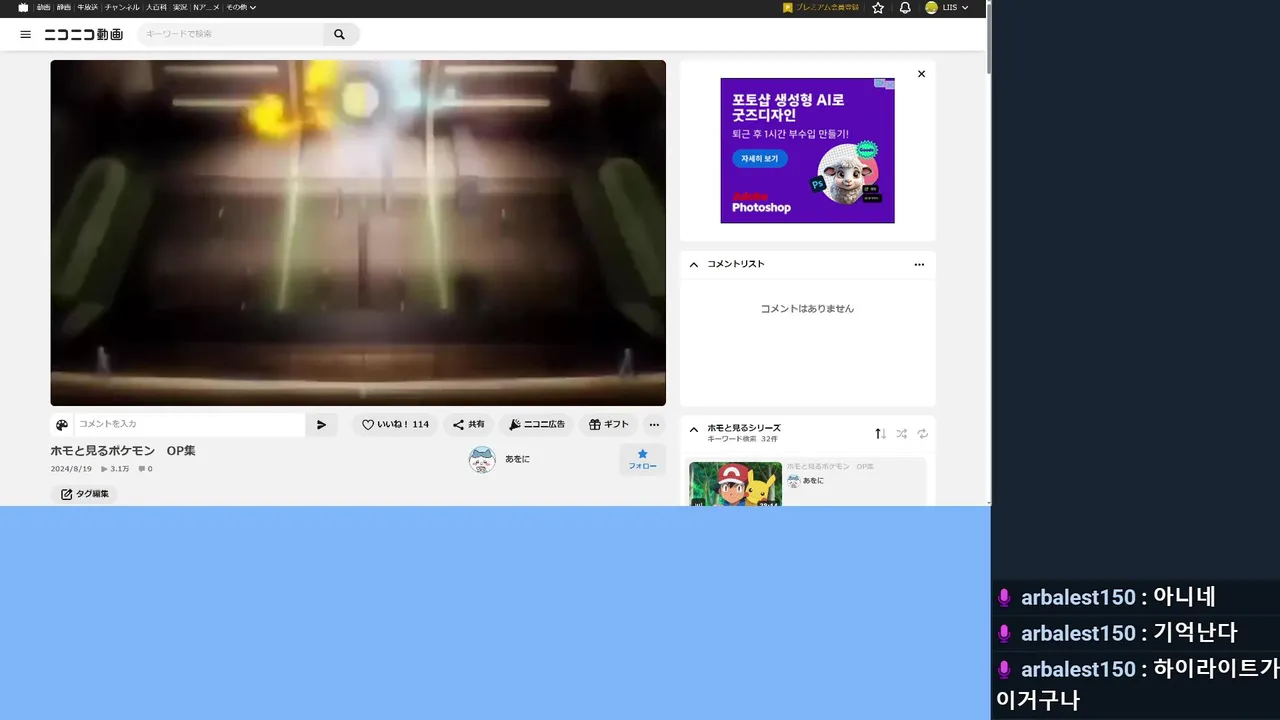Click the star favorites icon in top bar

click(x=878, y=7)
